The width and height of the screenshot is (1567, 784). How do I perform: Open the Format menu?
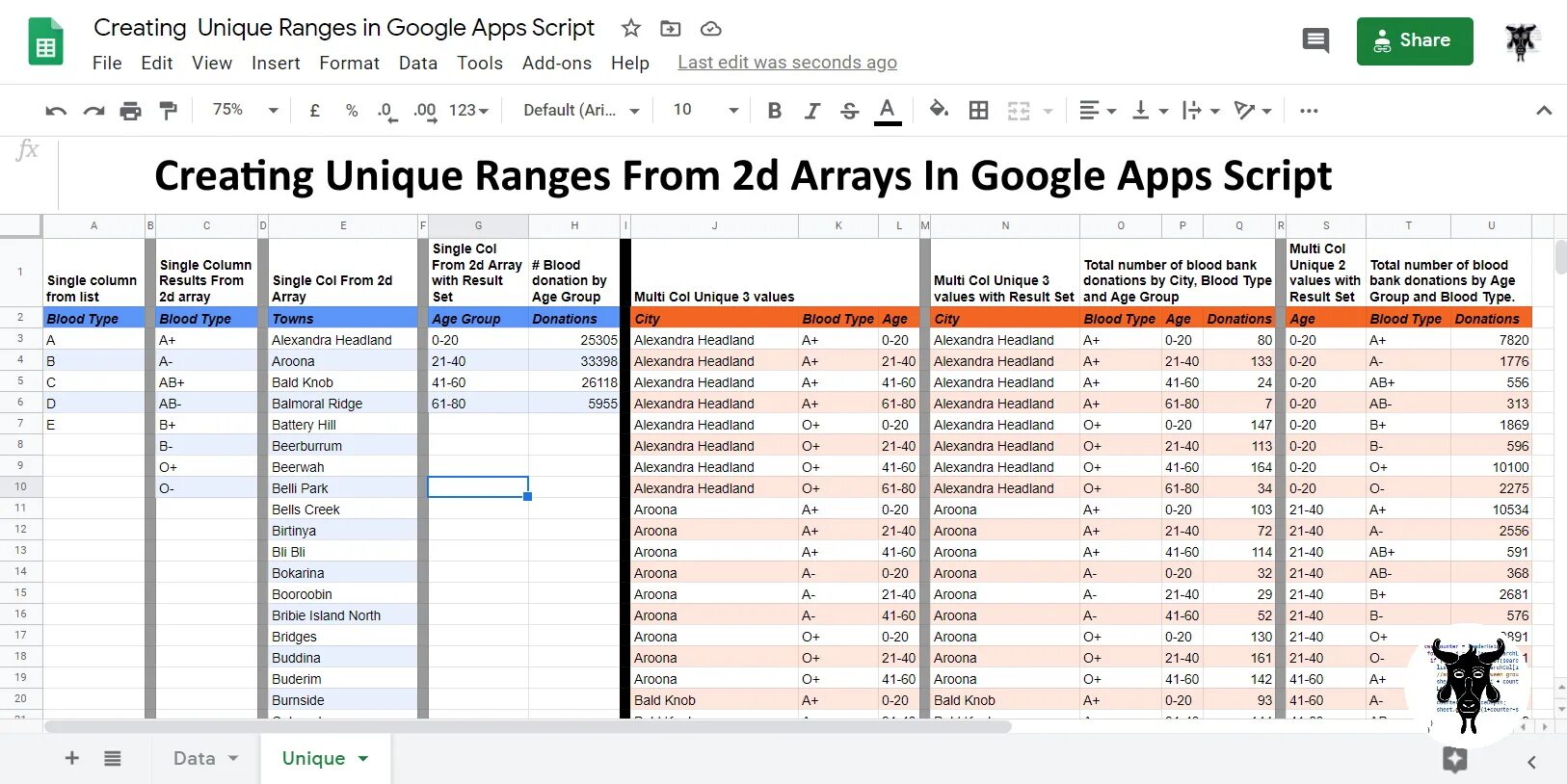(349, 63)
